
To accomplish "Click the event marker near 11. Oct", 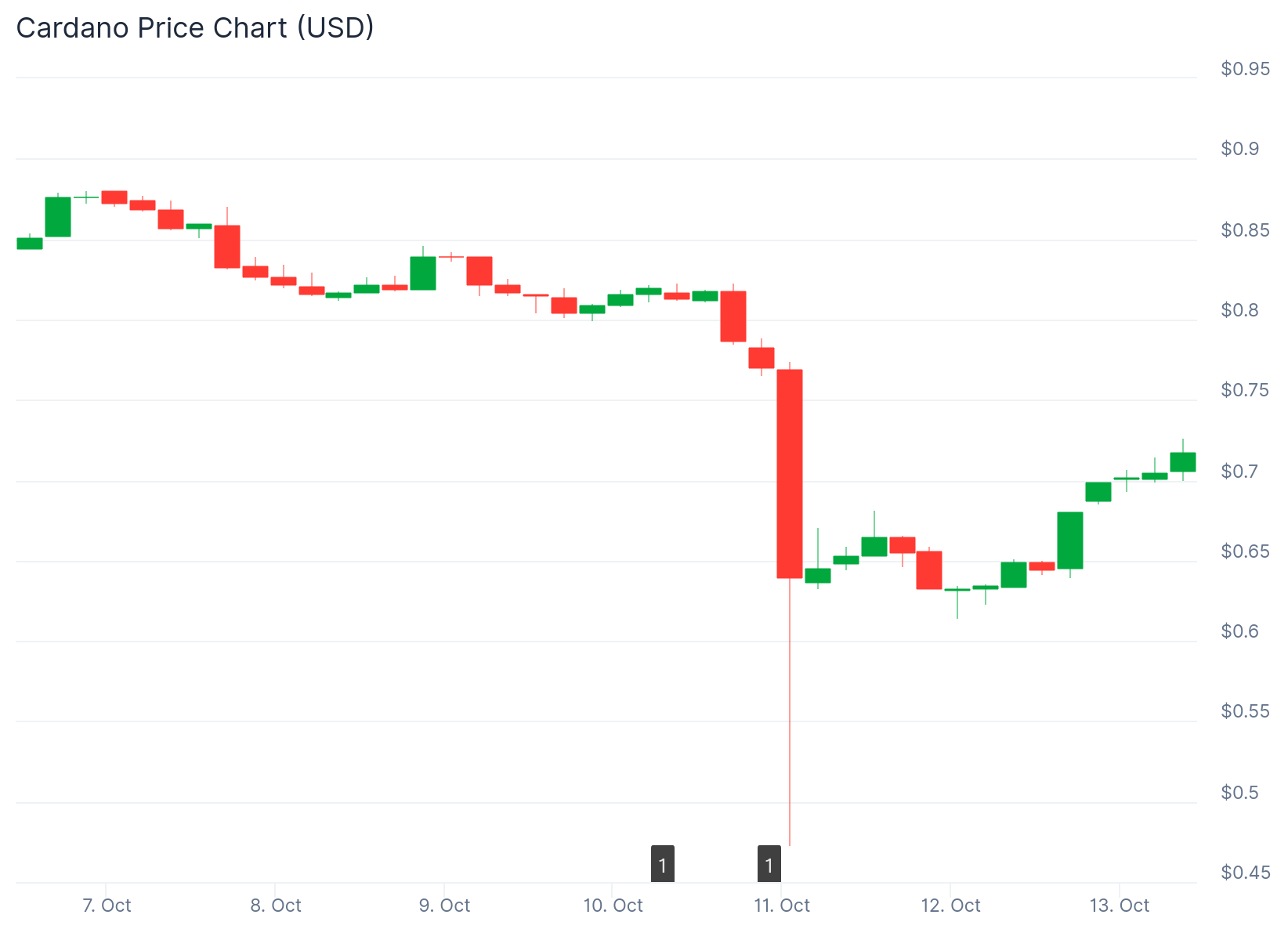I will 769,864.
